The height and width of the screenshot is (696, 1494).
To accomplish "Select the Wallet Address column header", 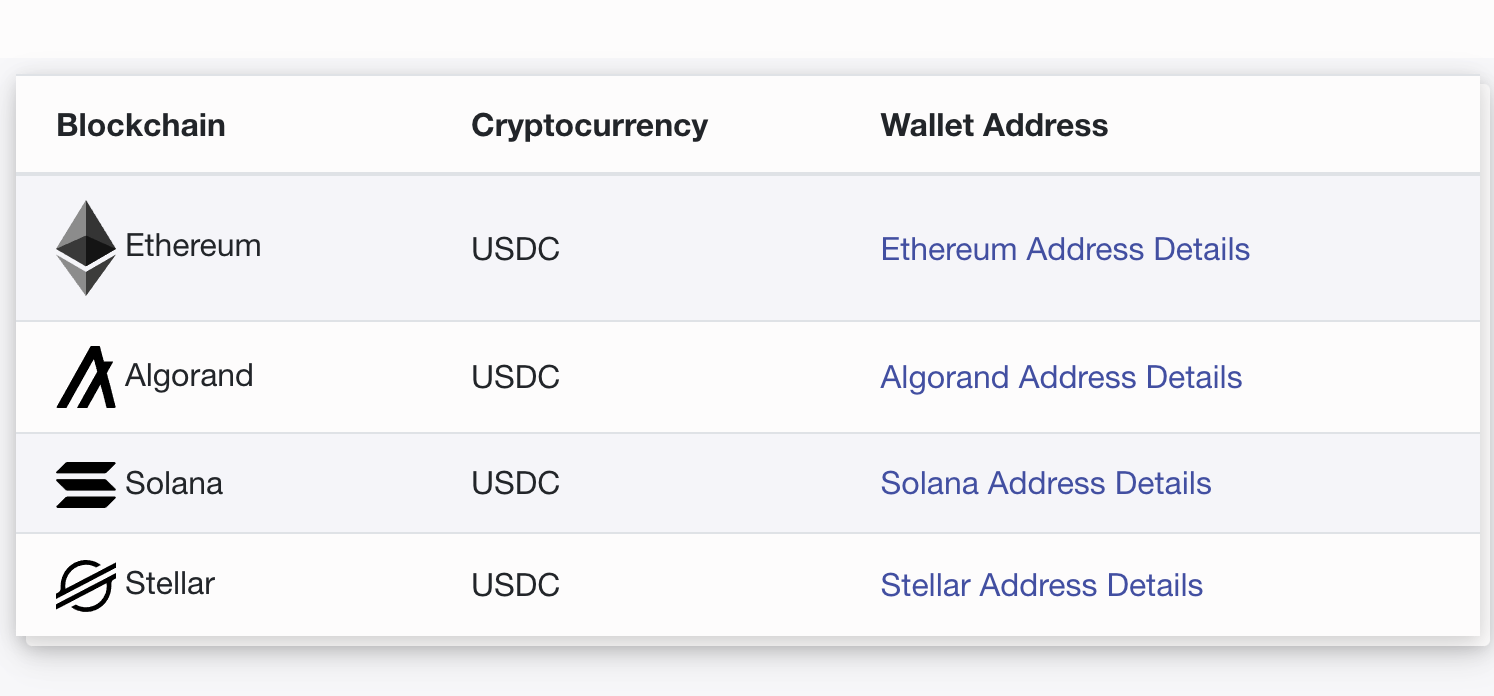I will [x=994, y=125].
